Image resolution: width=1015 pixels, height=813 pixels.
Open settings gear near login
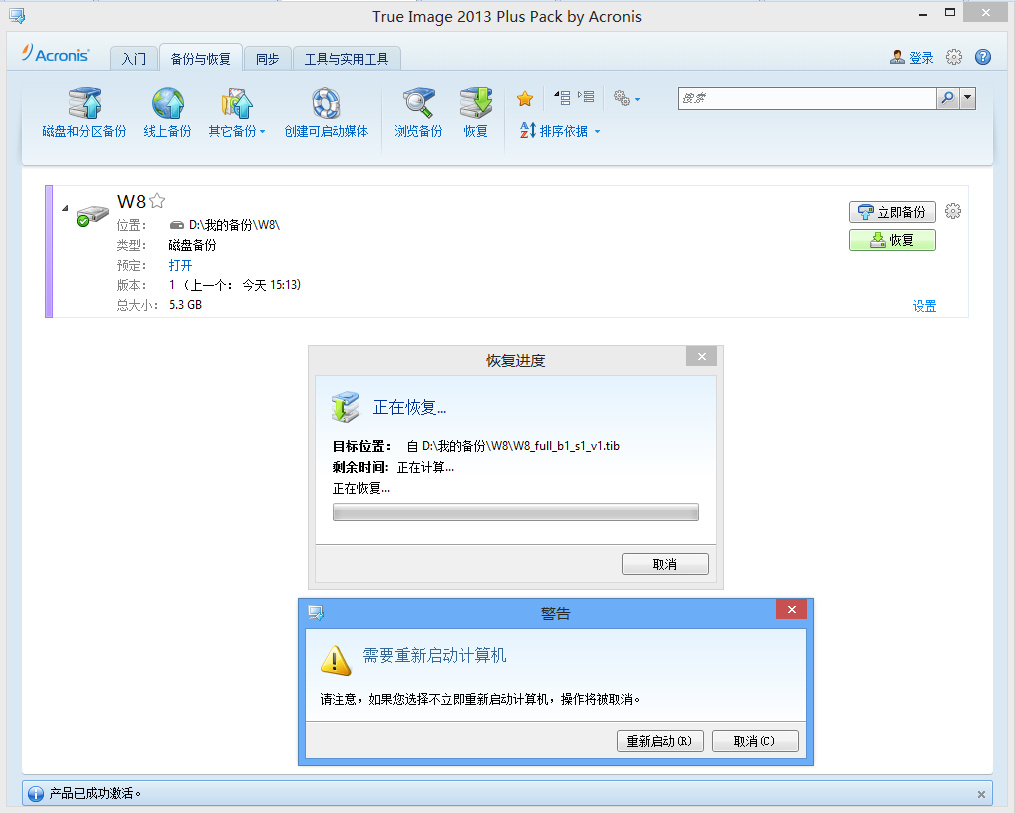click(954, 57)
